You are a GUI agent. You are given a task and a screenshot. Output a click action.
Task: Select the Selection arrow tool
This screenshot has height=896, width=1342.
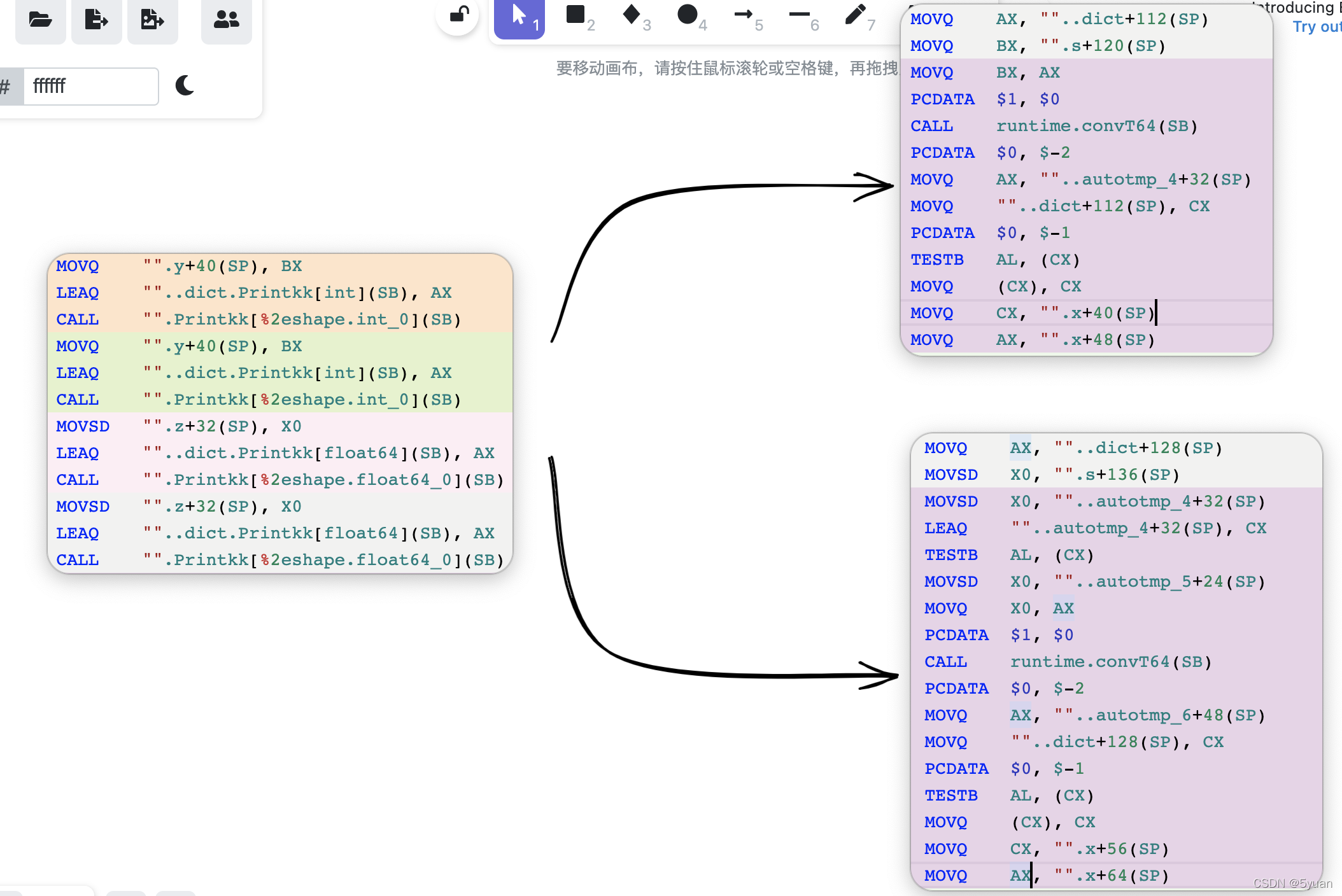click(x=519, y=18)
